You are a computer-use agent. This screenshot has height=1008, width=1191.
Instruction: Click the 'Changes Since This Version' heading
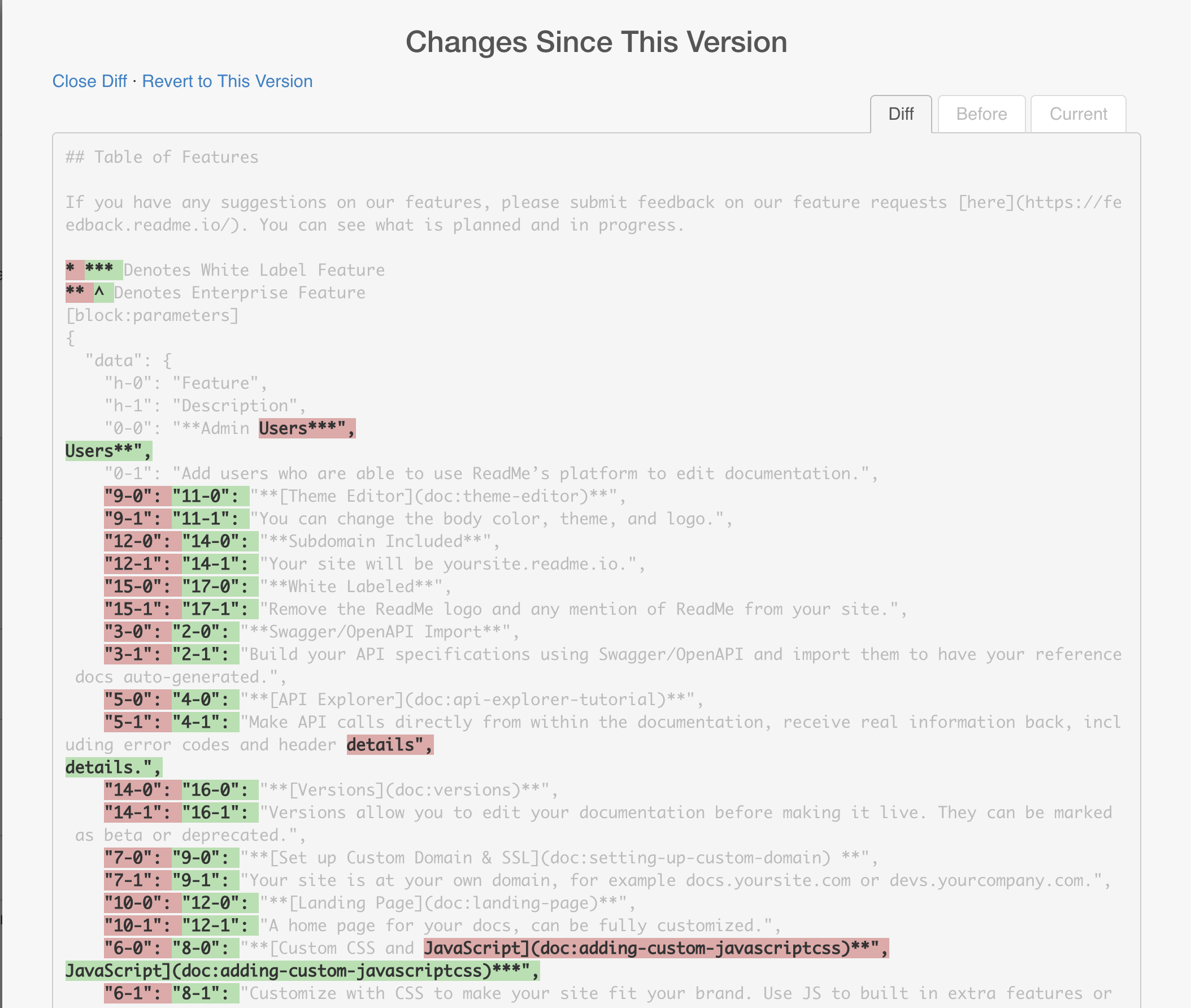(x=595, y=42)
